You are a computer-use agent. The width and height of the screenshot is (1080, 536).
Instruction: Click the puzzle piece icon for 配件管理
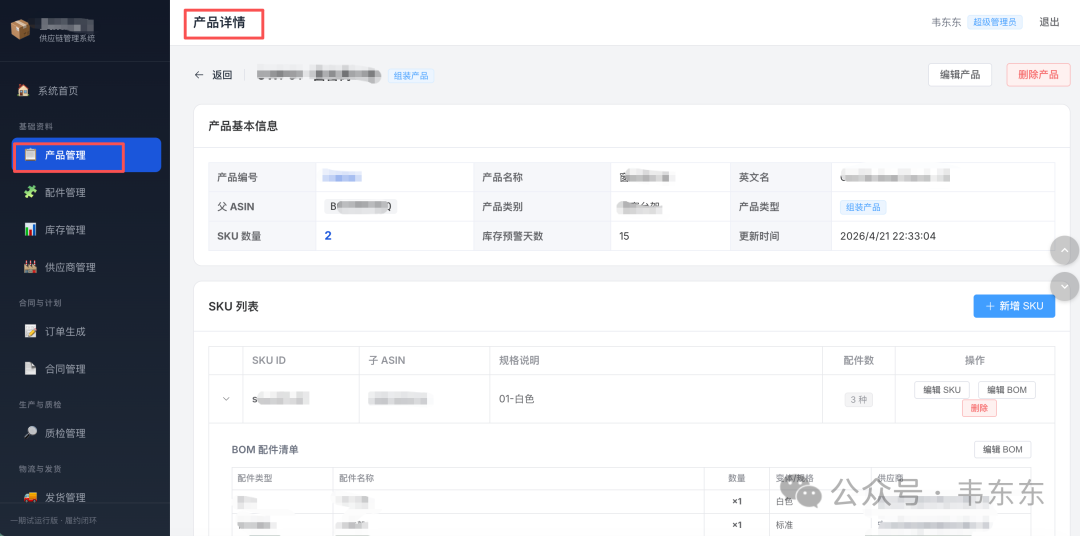[30, 192]
